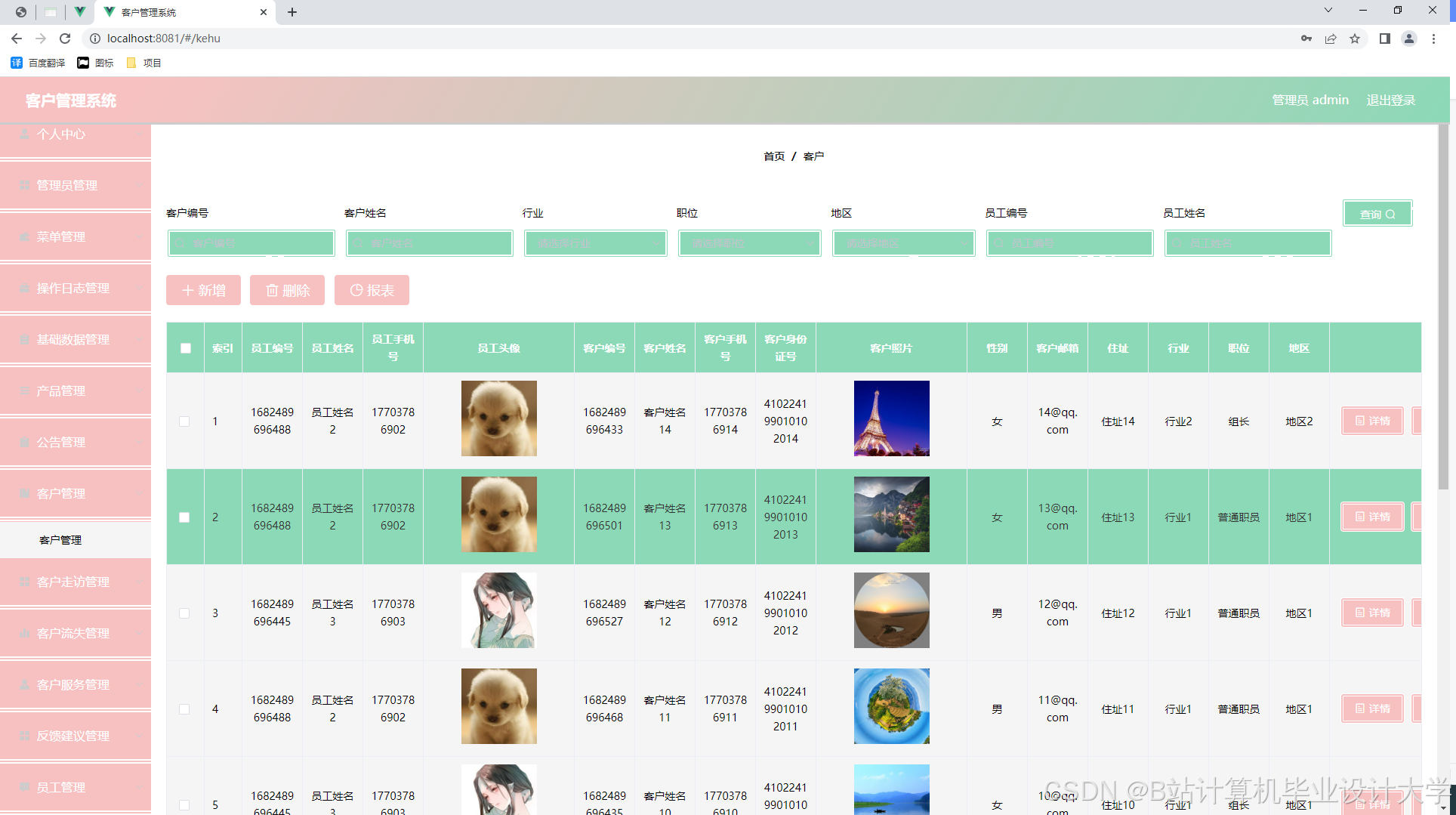Toggle the browser side panel icon

(1385, 39)
